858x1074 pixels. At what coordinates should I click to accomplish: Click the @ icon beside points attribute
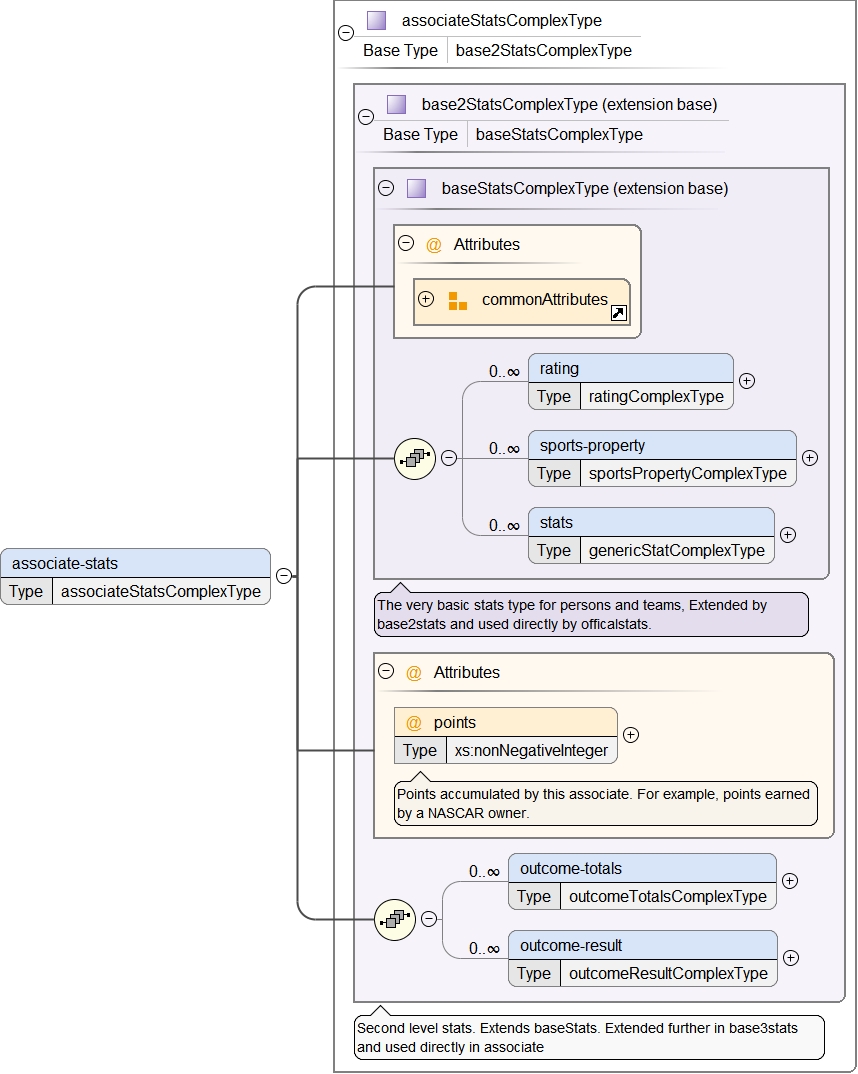point(413,722)
